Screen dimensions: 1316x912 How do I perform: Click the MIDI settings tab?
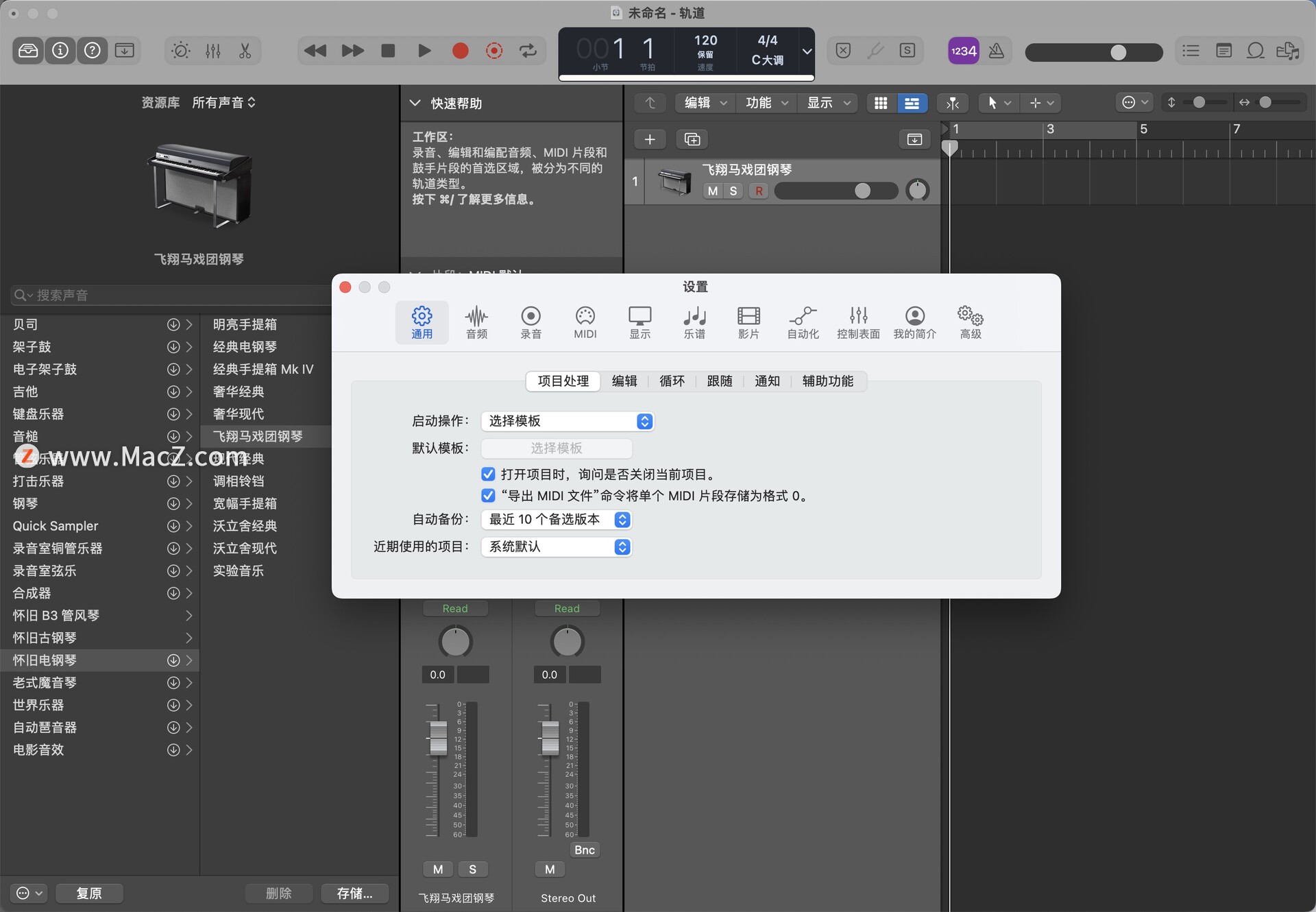click(584, 321)
